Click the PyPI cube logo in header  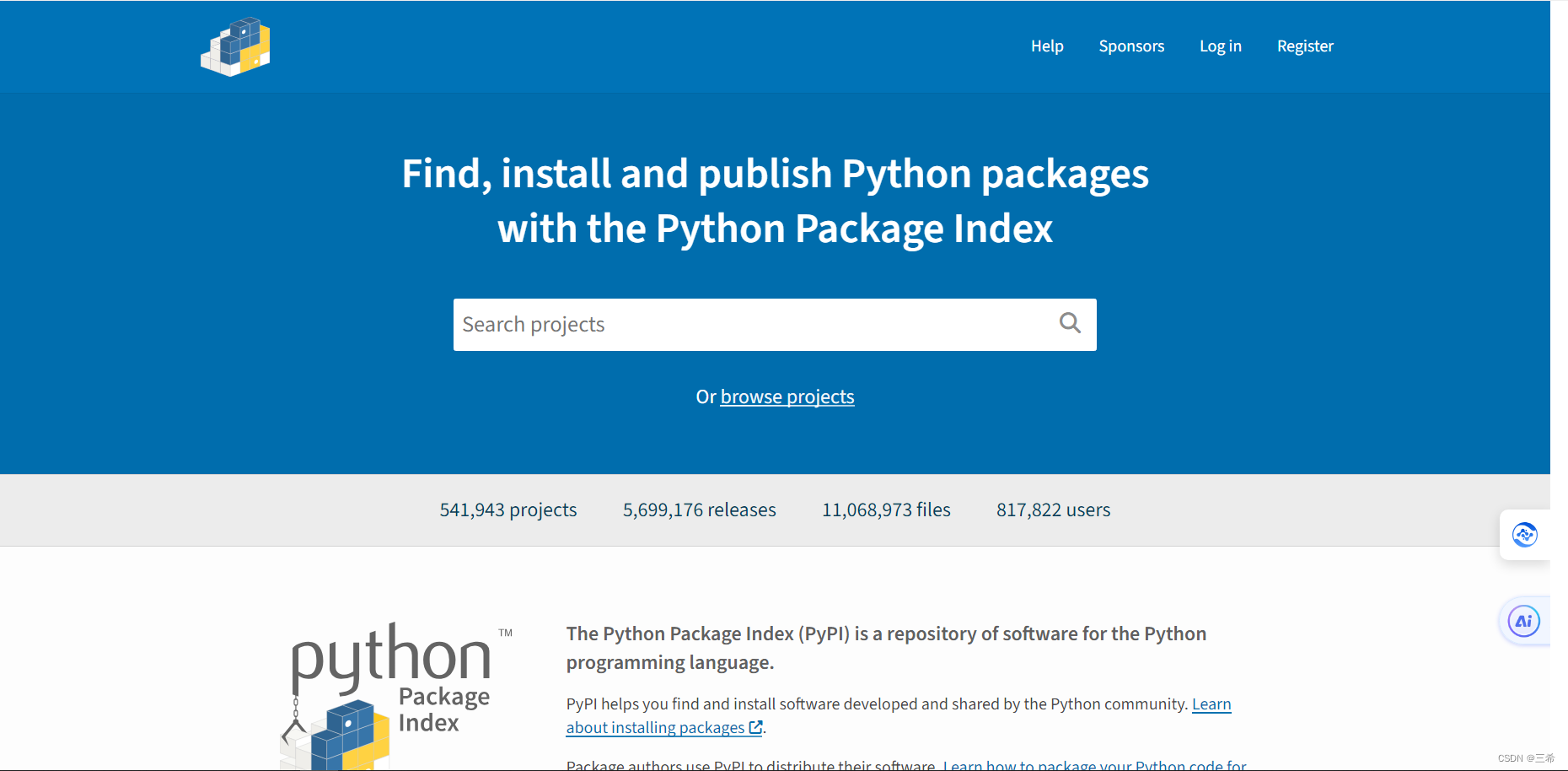[235, 46]
